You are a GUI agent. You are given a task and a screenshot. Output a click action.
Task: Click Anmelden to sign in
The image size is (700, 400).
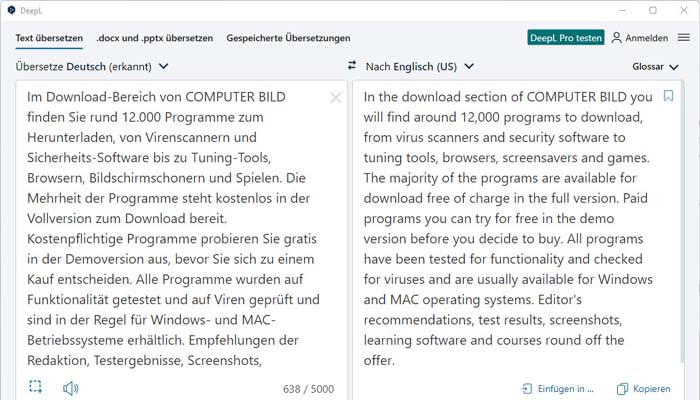click(640, 38)
